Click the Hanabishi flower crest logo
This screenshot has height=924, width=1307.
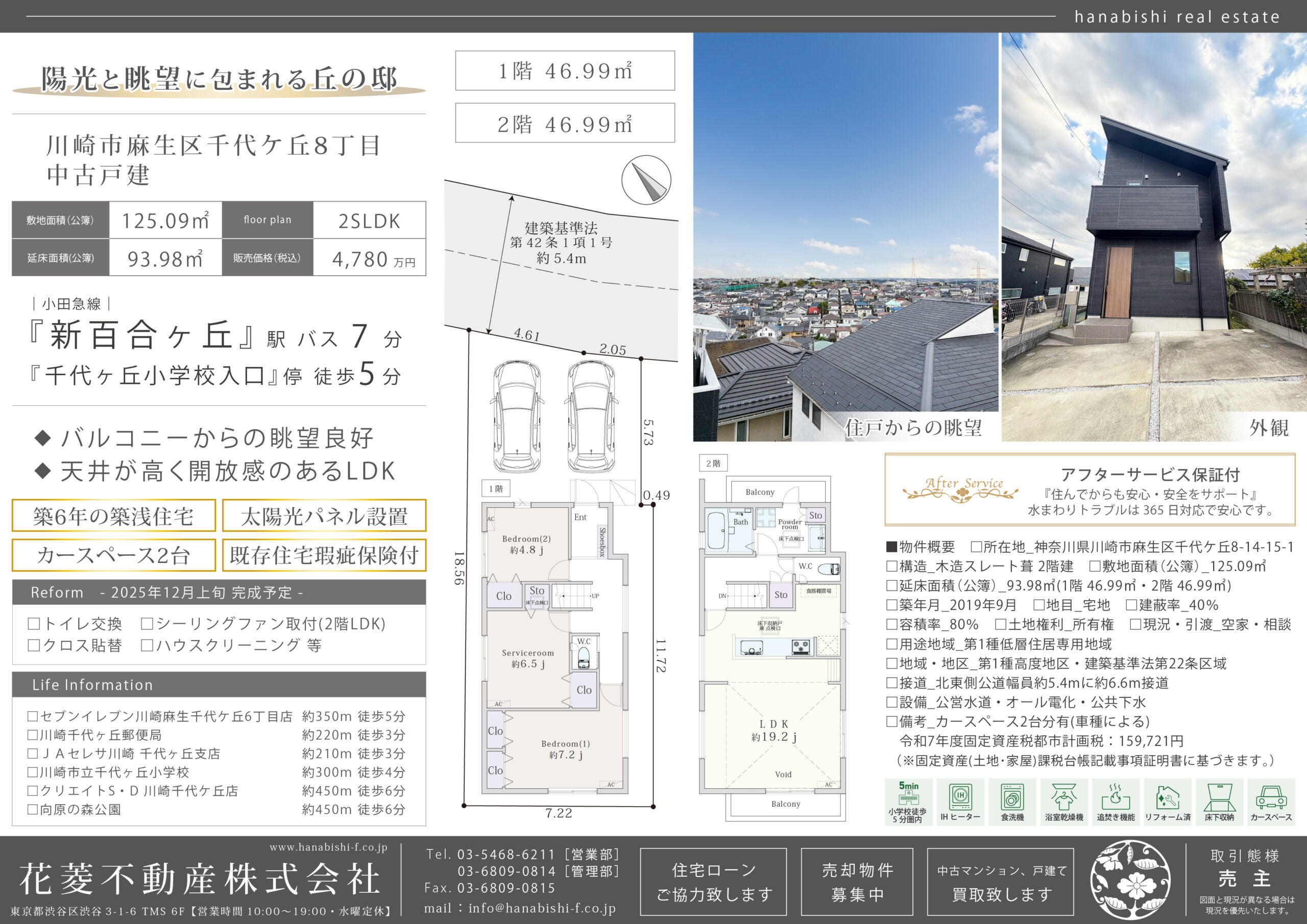pyautogui.click(x=1130, y=880)
